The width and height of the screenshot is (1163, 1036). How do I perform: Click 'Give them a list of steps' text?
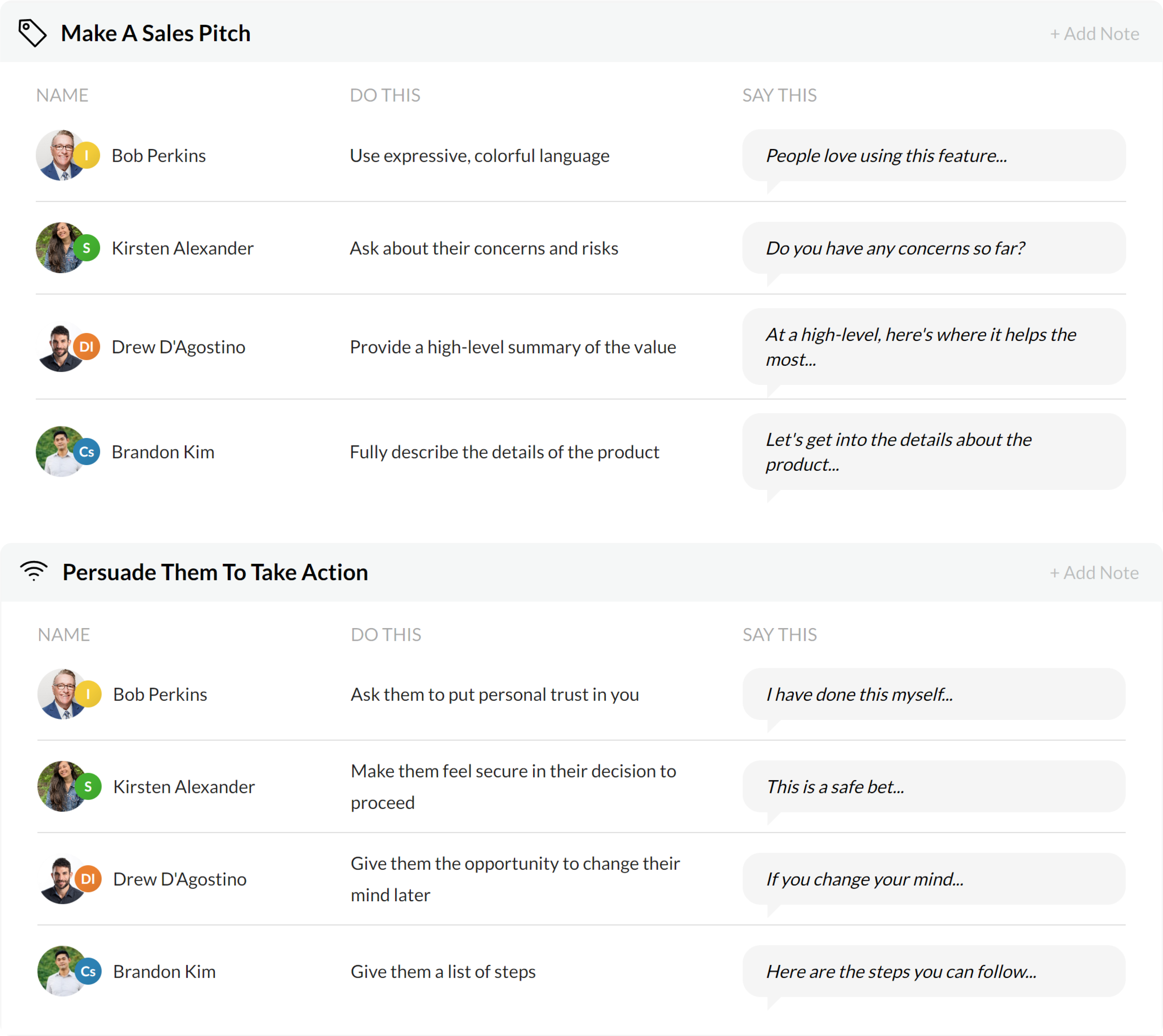(x=443, y=971)
